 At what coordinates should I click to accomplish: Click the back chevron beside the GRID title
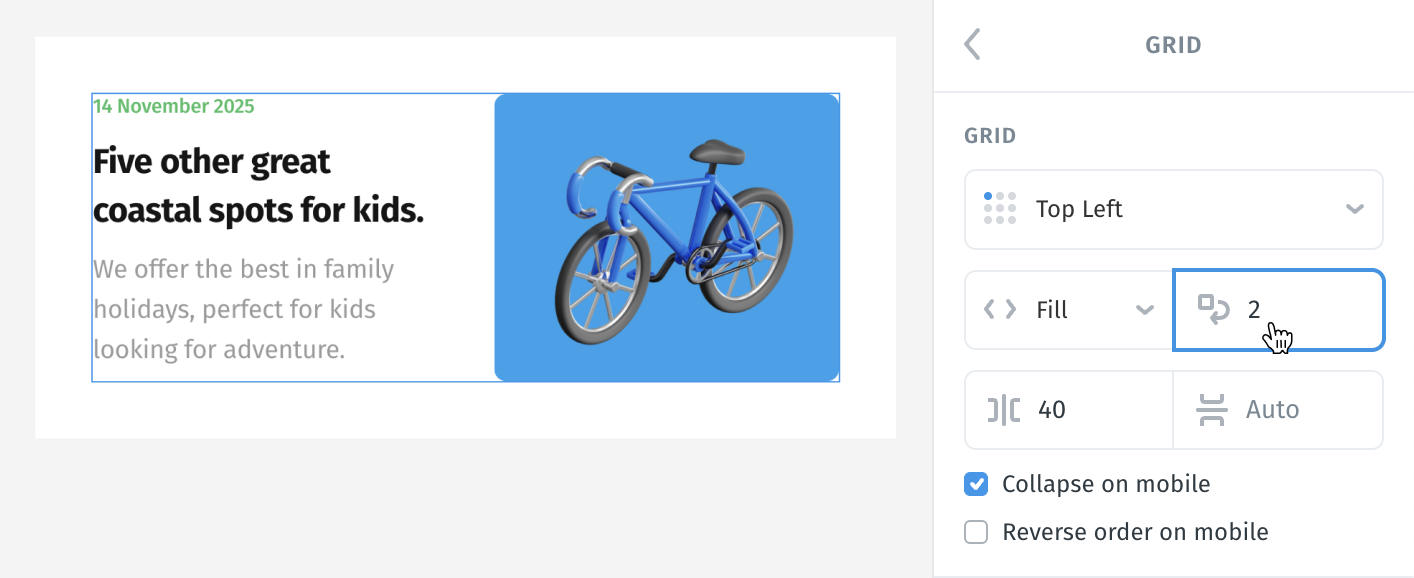click(x=972, y=45)
